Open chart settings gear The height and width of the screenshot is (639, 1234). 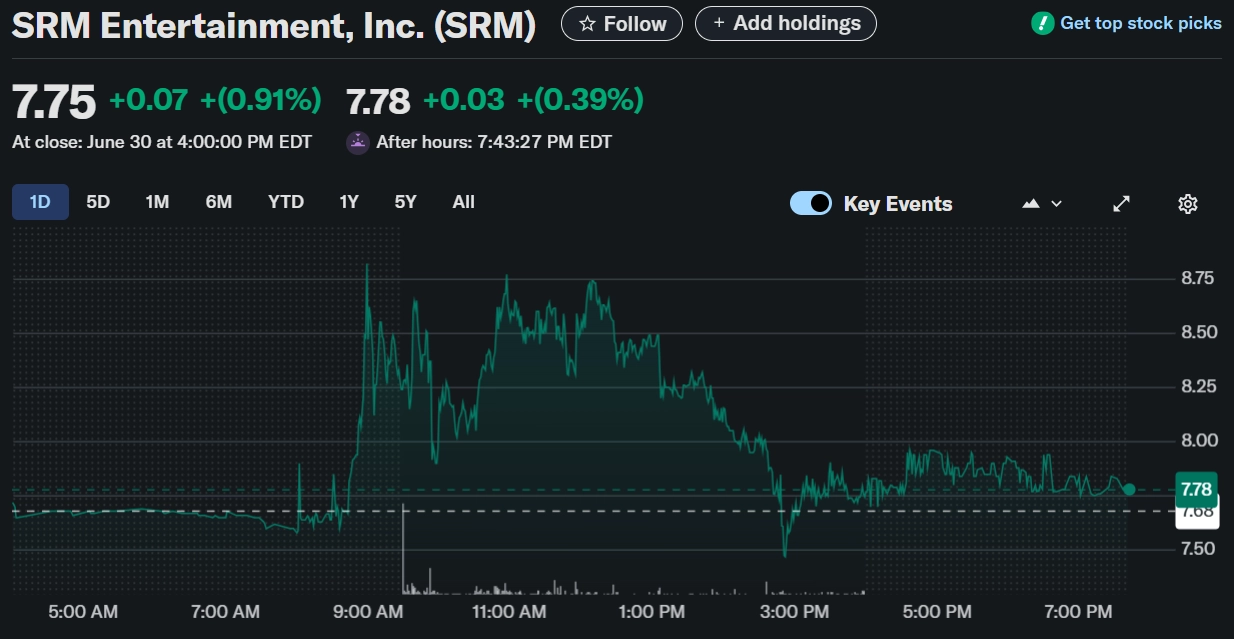[x=1188, y=203]
